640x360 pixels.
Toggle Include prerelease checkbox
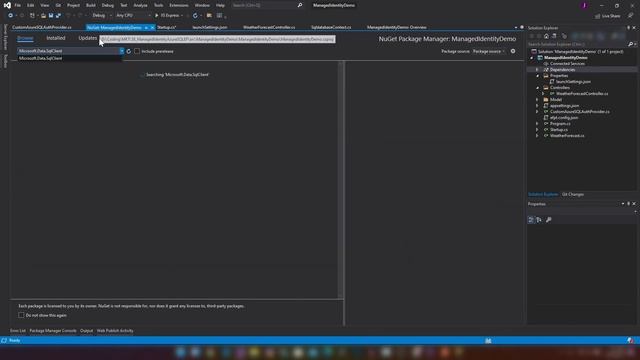coord(137,51)
